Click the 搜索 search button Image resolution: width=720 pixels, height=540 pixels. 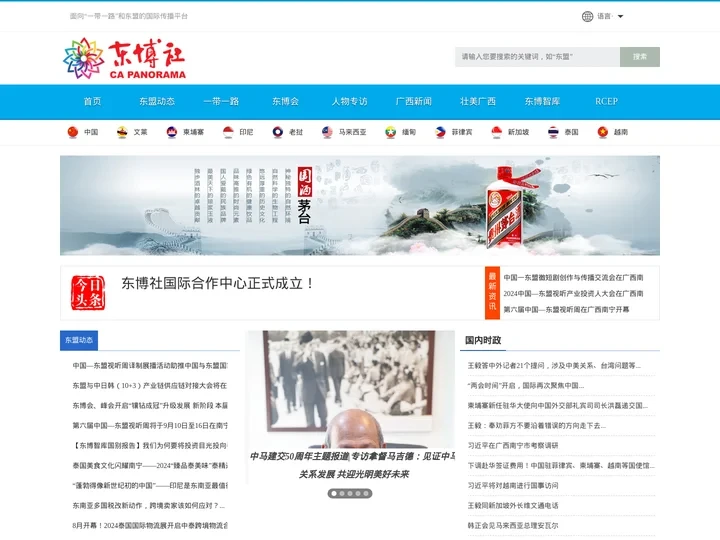[640, 57]
